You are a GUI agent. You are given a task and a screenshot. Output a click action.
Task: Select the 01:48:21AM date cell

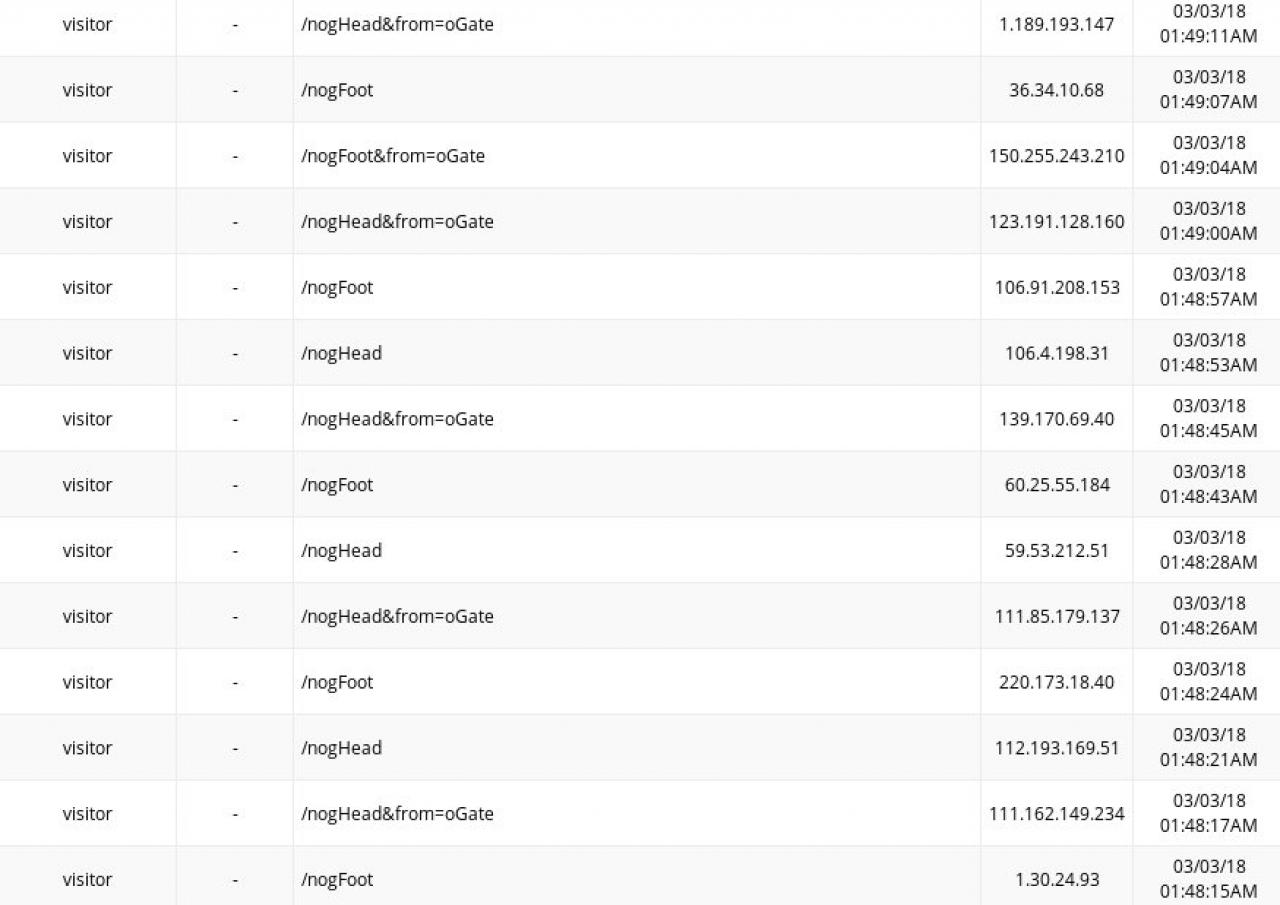[x=1208, y=748]
